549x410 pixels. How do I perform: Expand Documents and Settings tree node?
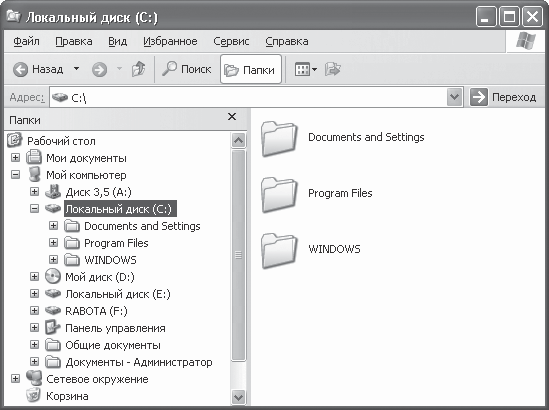(53, 225)
